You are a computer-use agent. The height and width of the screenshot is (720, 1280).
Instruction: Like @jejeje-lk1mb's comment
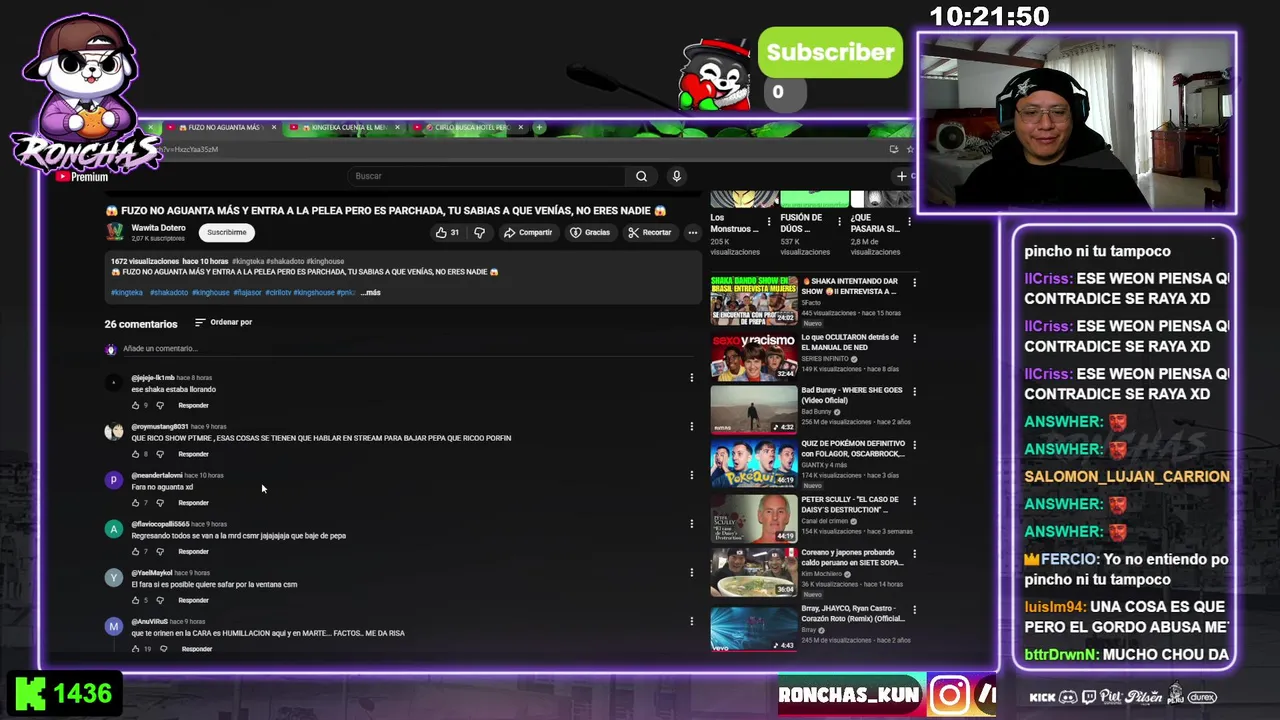[x=135, y=405]
